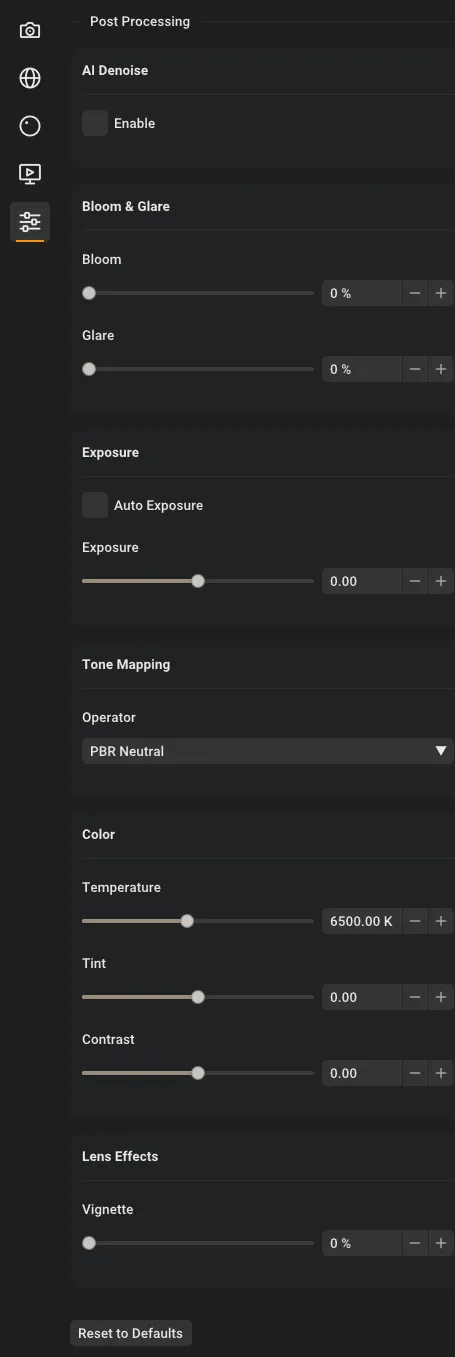Increase the Glare value with plus

point(441,369)
